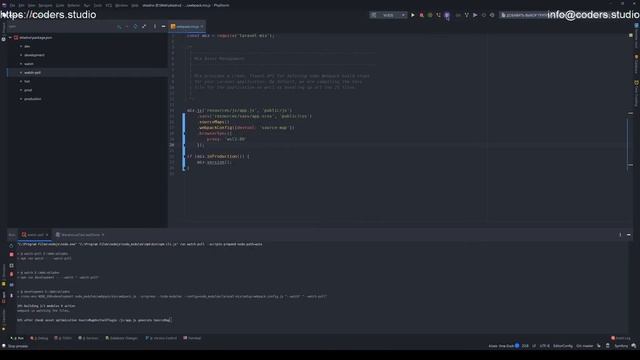
Task: Click the EditorConfig status bar entry
Action: (563, 346)
